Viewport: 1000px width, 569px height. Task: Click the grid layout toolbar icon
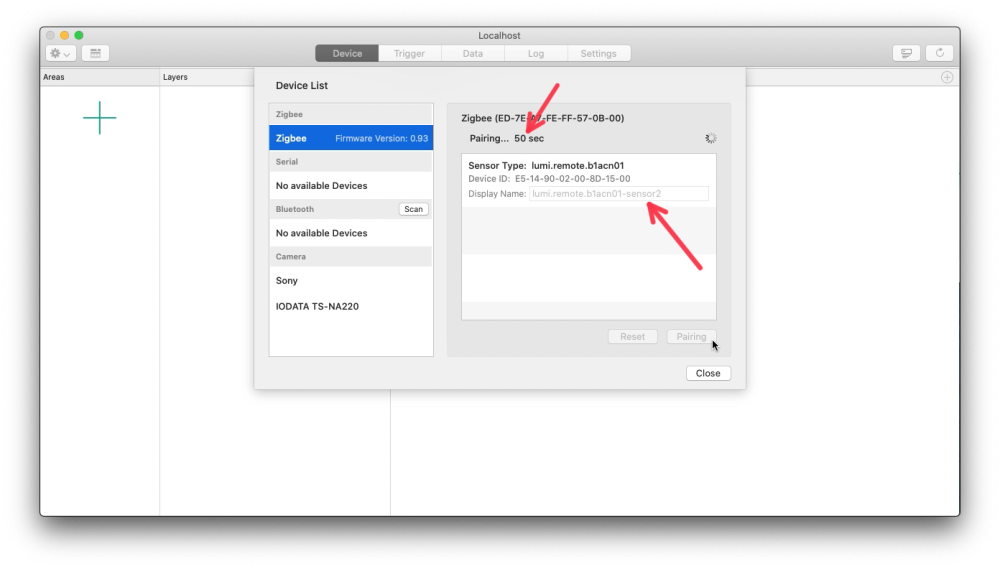(96, 54)
